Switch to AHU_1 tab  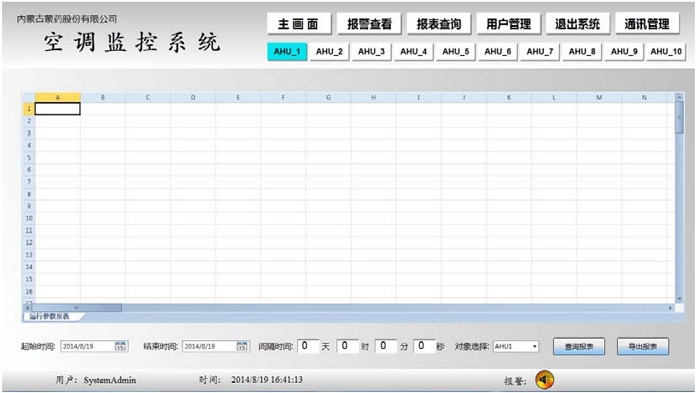pos(287,52)
